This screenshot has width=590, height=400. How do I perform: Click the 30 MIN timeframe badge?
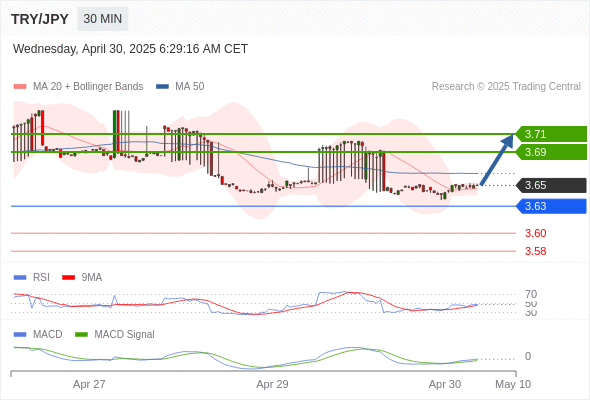coord(102,19)
